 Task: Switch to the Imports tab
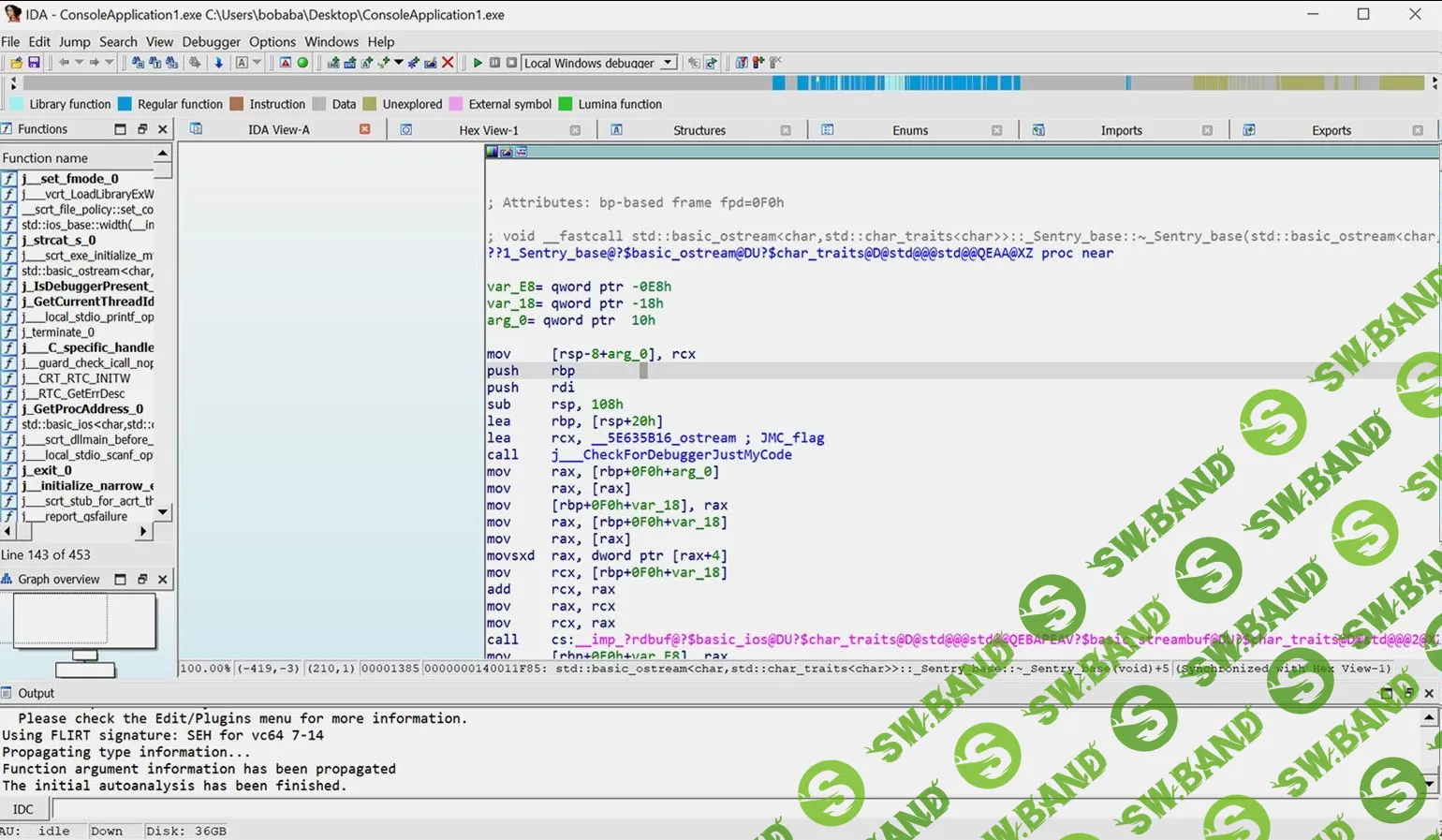(1121, 130)
